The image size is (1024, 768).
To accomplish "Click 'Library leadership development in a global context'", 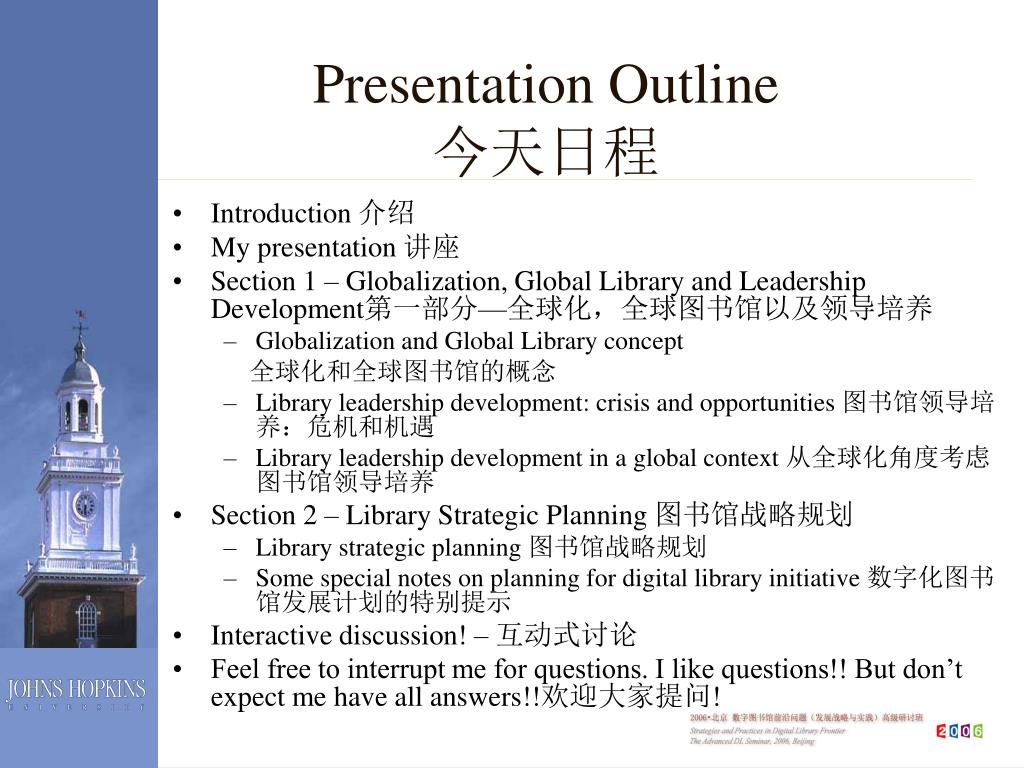I will point(622,469).
